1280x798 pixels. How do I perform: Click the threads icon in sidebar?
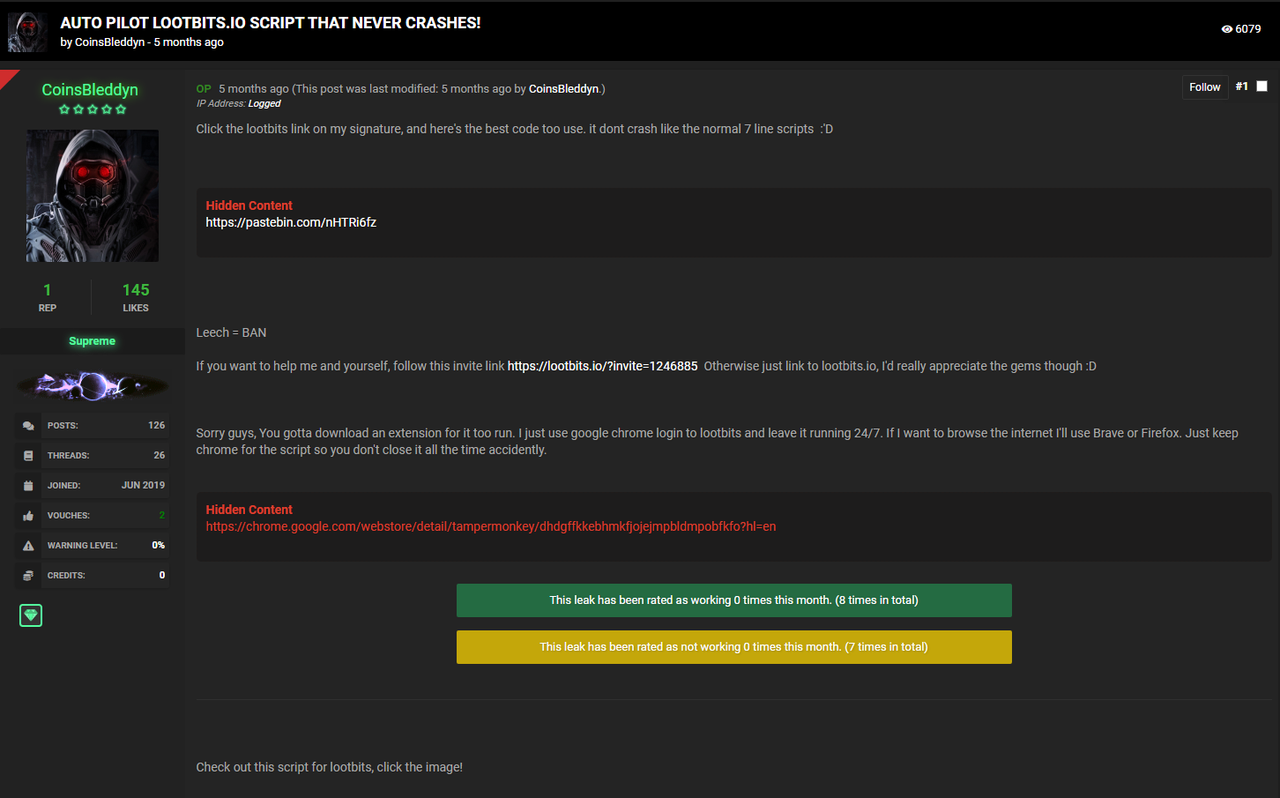[28, 456]
